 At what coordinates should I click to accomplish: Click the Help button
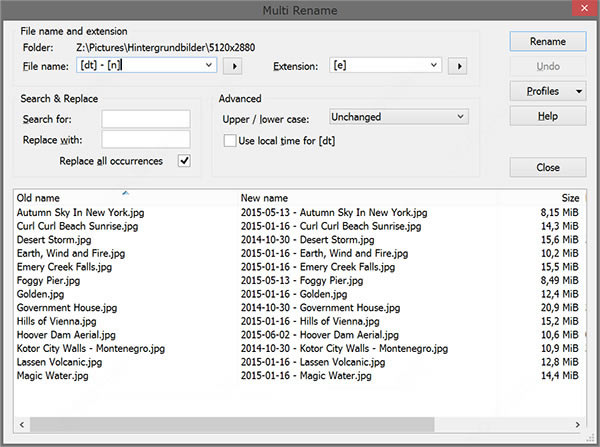click(547, 116)
